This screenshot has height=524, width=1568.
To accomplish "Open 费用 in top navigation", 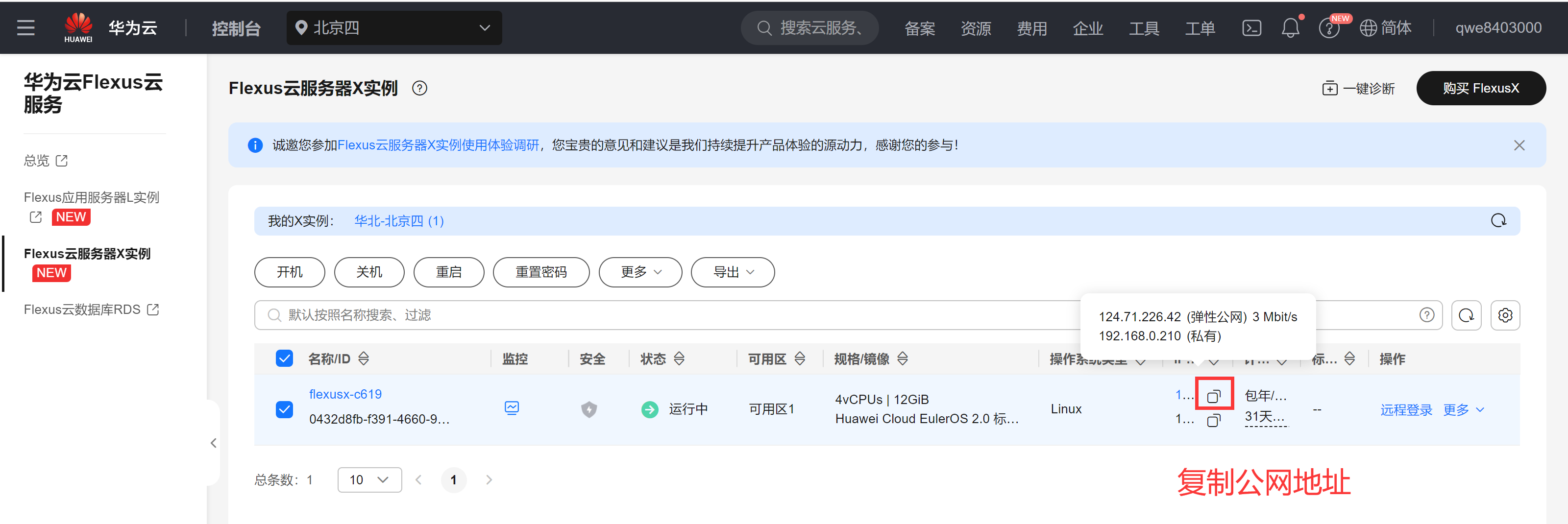I will [x=1032, y=28].
